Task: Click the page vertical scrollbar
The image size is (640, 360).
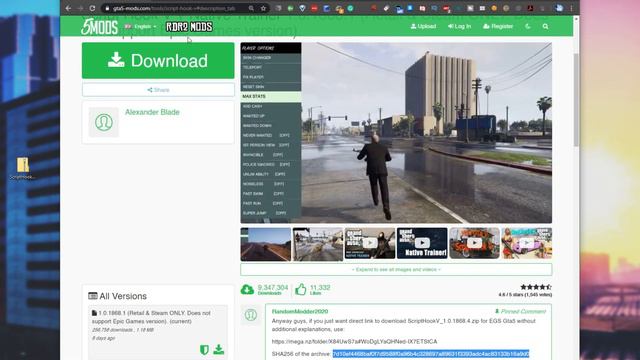Action: pyautogui.click(x=576, y=100)
